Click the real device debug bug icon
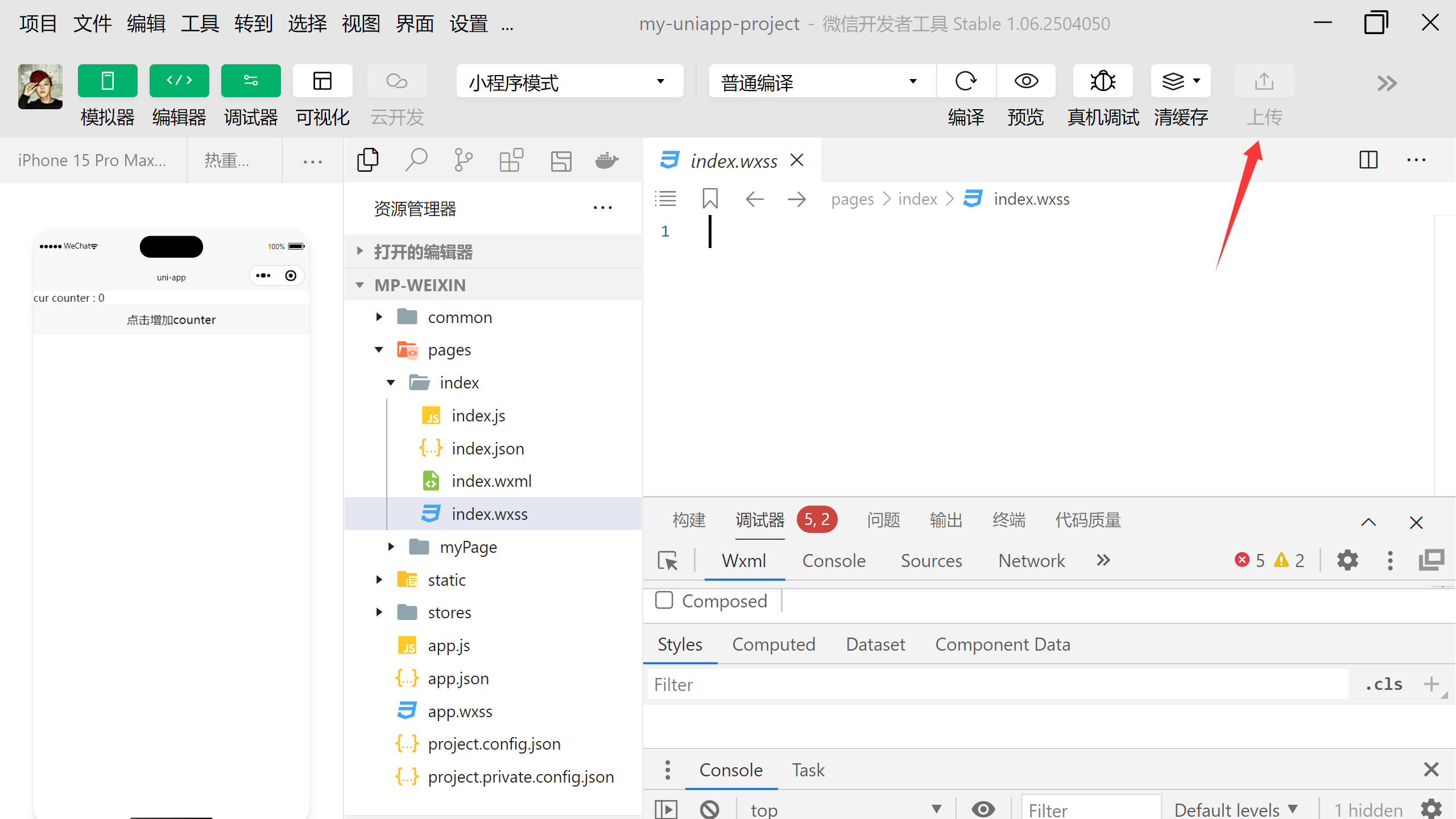The image size is (1456, 819). [x=1102, y=81]
